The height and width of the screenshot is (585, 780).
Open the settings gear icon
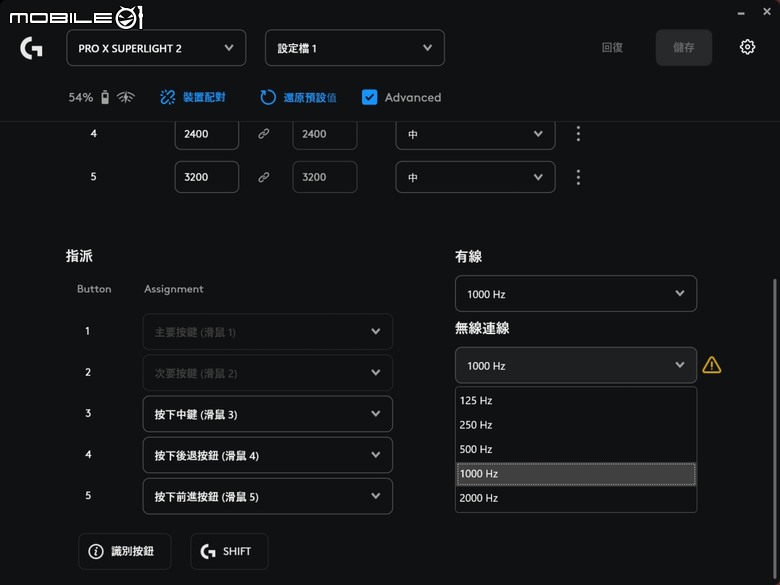click(747, 47)
